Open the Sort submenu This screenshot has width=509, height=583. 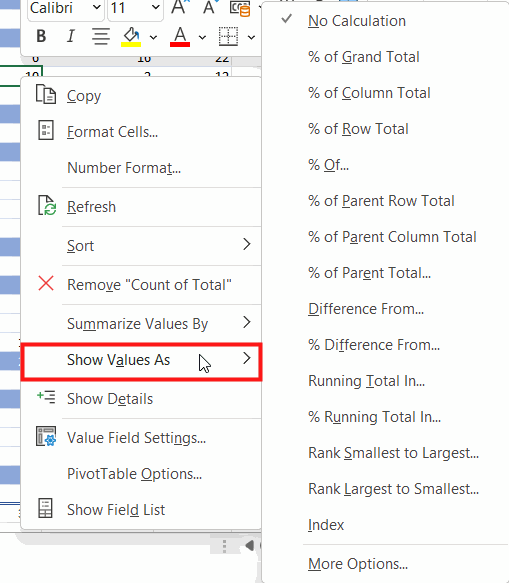(141, 246)
